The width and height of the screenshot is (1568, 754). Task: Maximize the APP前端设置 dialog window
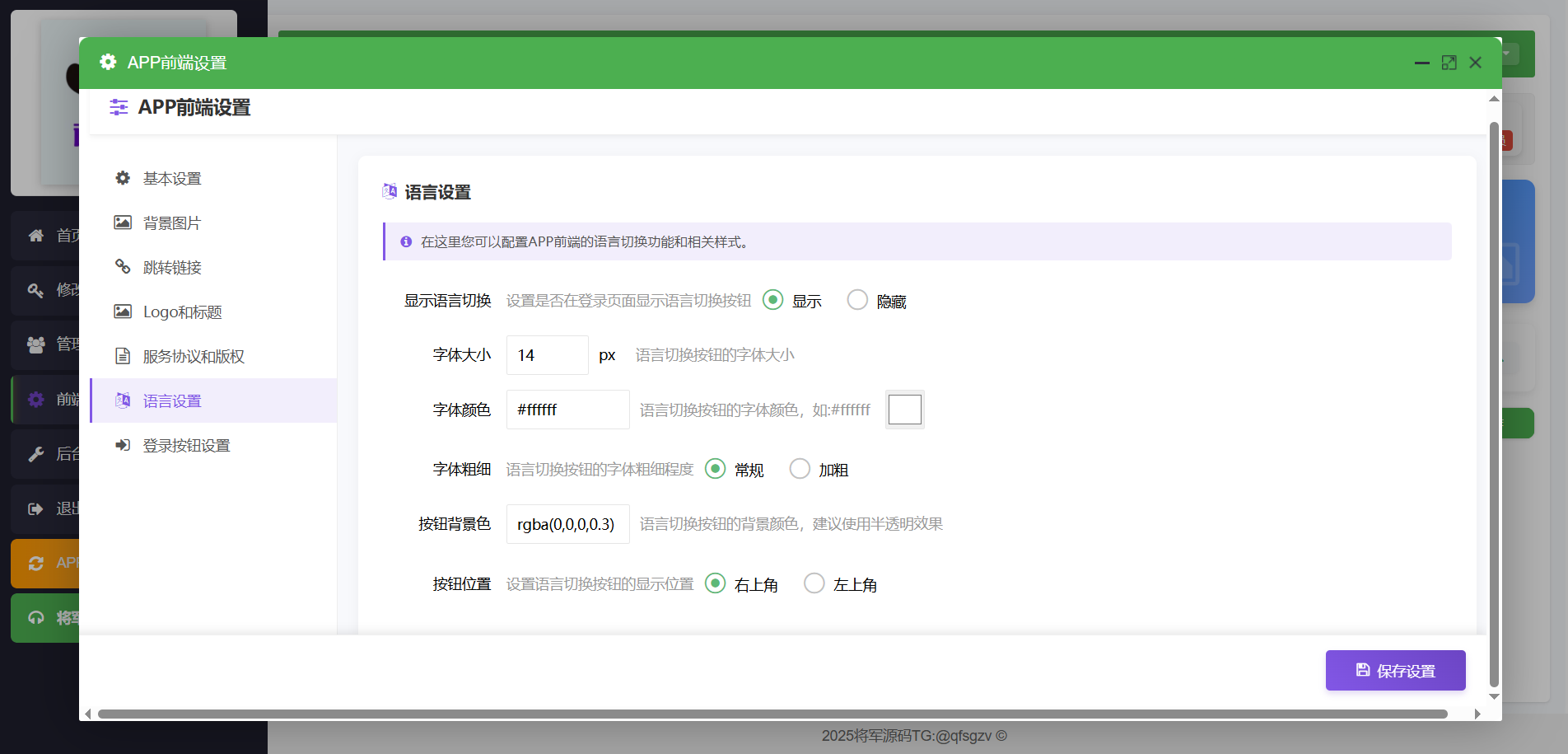point(1449,63)
